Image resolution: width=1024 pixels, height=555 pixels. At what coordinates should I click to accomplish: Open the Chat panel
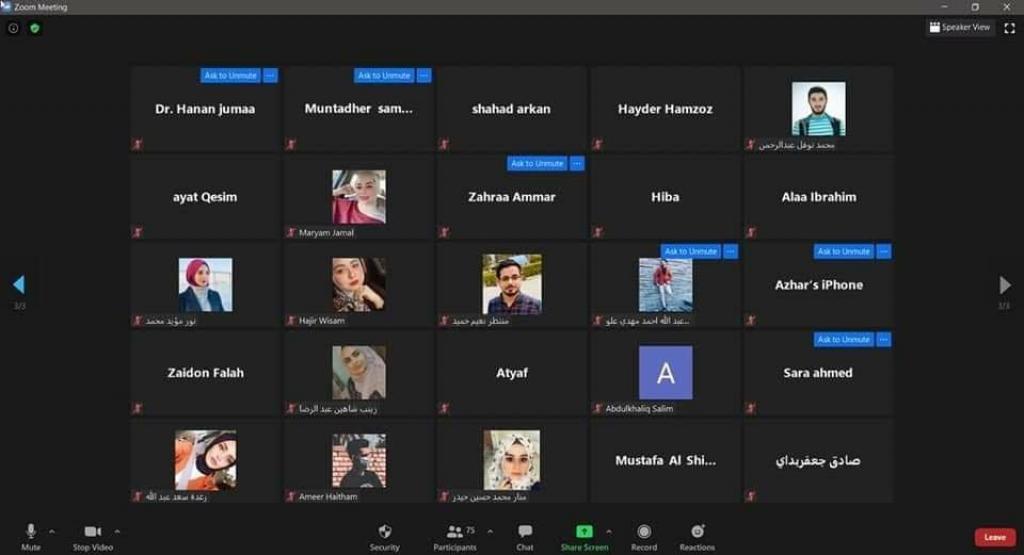click(x=525, y=531)
